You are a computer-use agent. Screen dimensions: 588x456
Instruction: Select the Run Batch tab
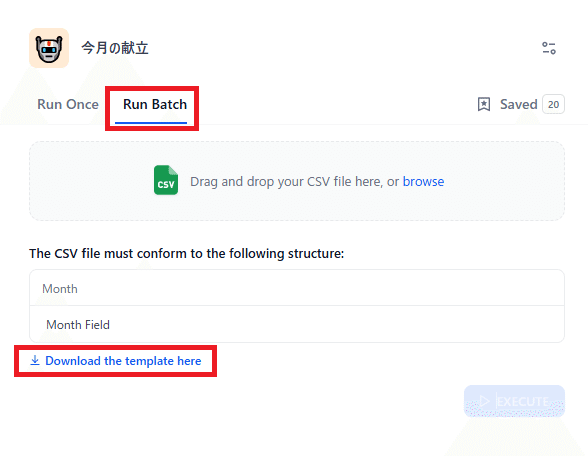(155, 105)
